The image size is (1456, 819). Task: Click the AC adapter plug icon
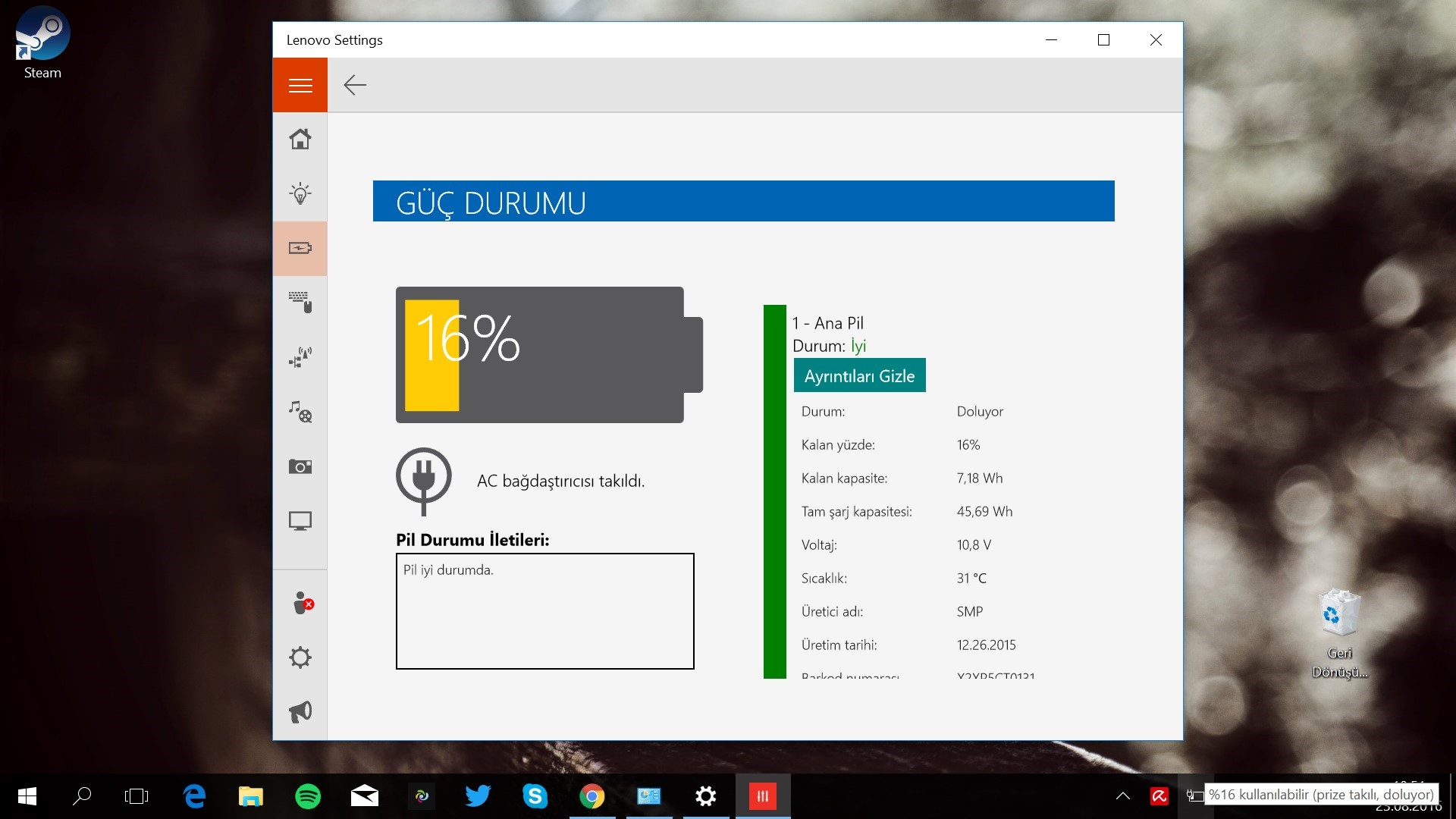(424, 481)
